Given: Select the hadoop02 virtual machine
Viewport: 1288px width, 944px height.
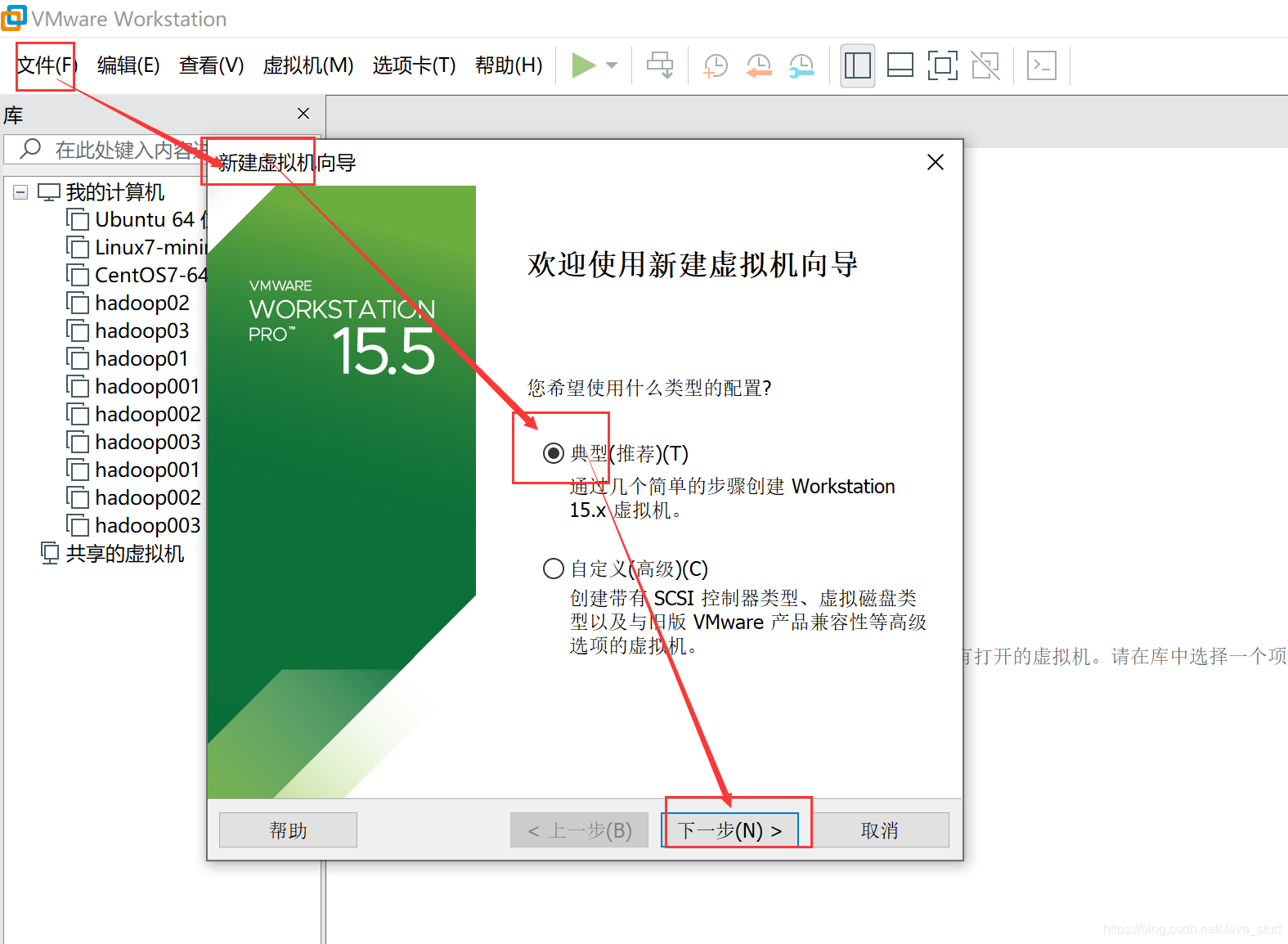Looking at the screenshot, I should pyautogui.click(x=142, y=303).
